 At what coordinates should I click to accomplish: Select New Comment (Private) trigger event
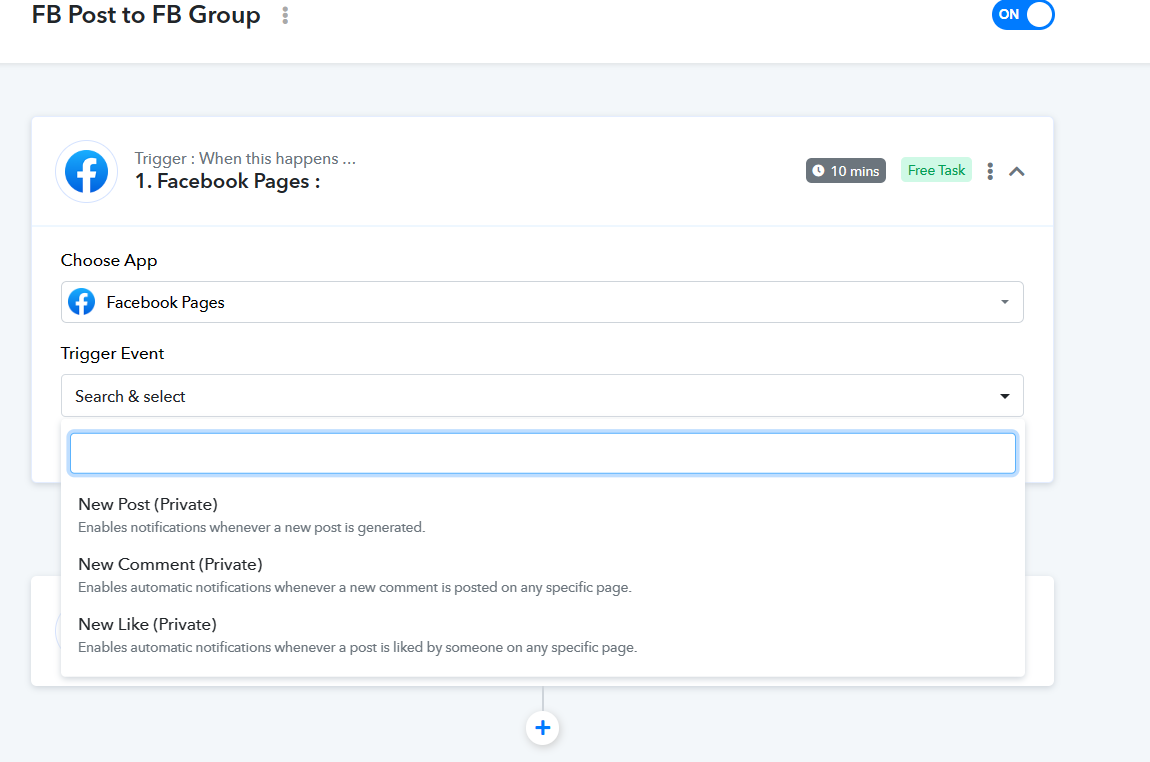(x=543, y=576)
